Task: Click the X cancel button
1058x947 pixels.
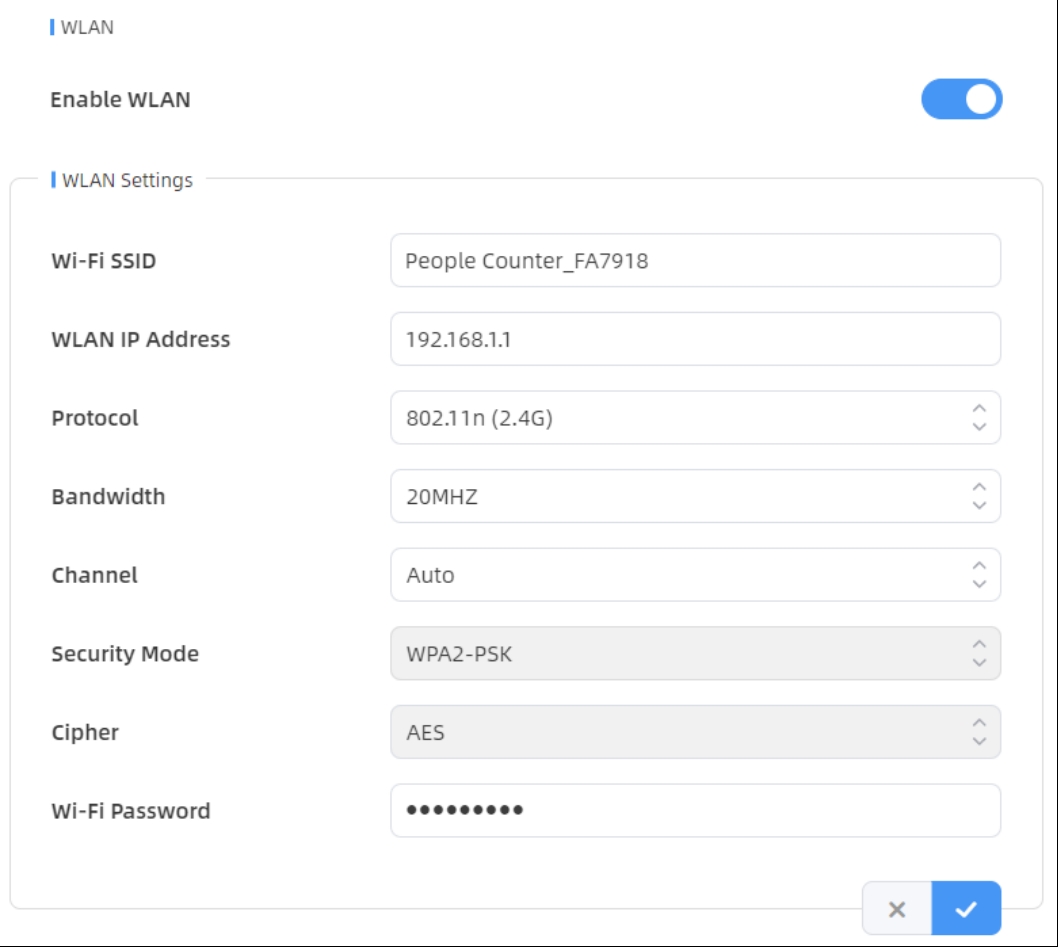Action: [897, 908]
